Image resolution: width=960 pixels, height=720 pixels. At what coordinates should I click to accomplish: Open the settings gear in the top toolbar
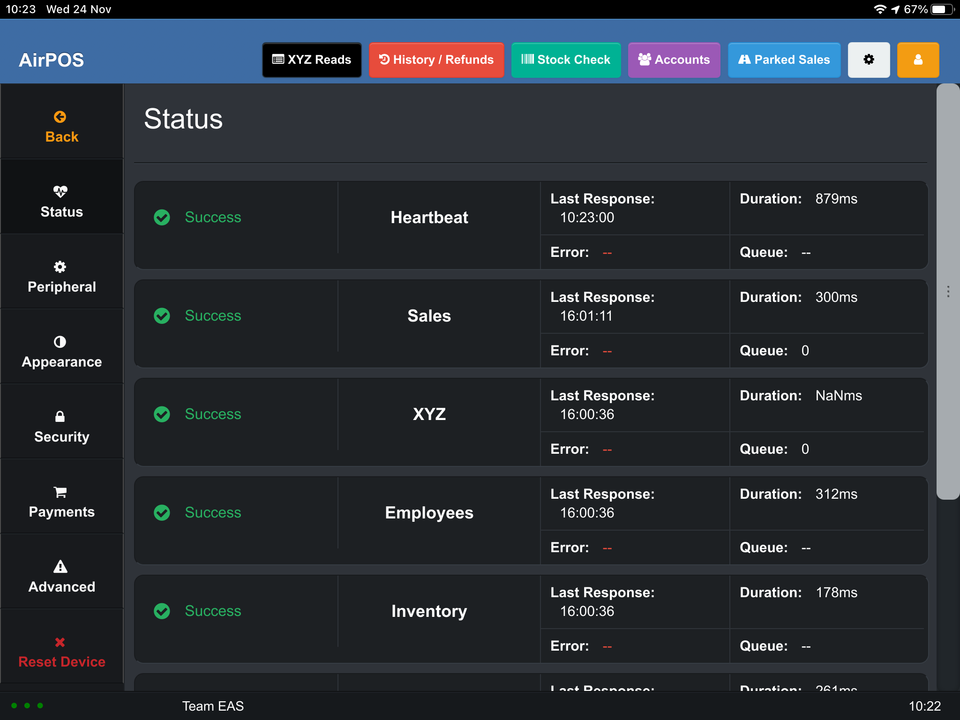(x=868, y=60)
